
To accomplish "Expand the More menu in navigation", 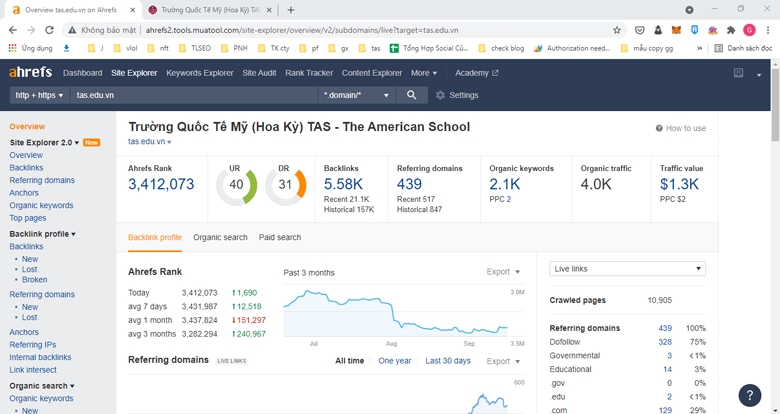I will pos(424,73).
